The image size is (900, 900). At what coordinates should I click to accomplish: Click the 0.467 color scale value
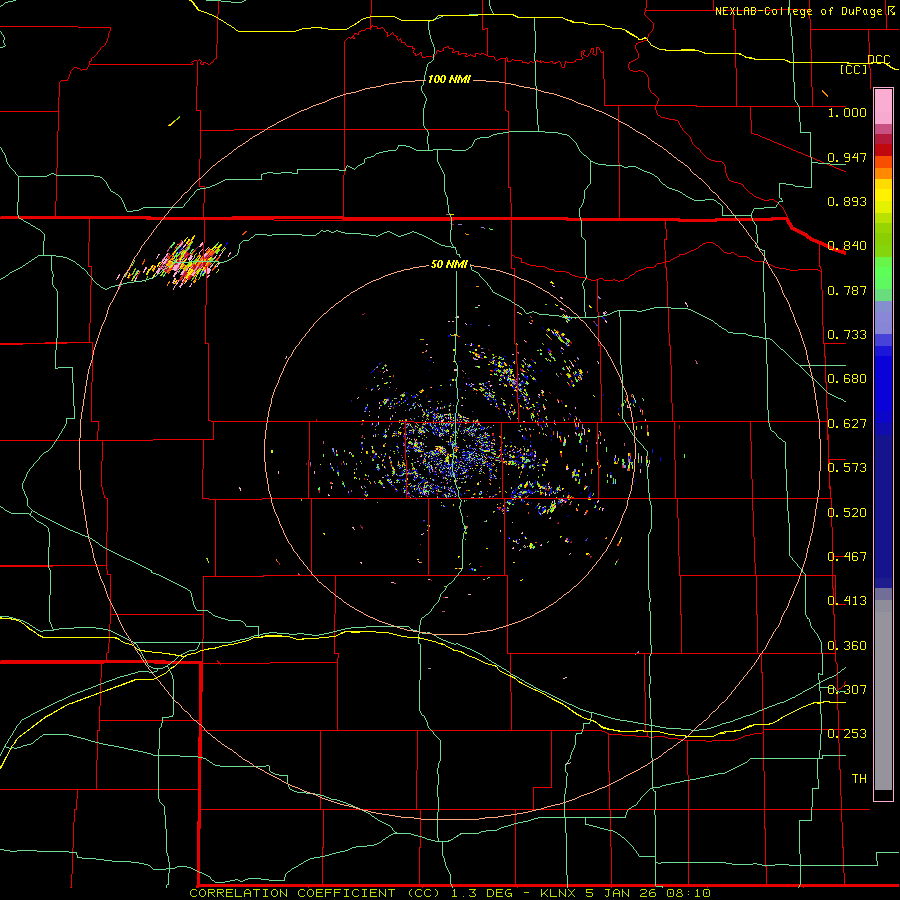[847, 557]
